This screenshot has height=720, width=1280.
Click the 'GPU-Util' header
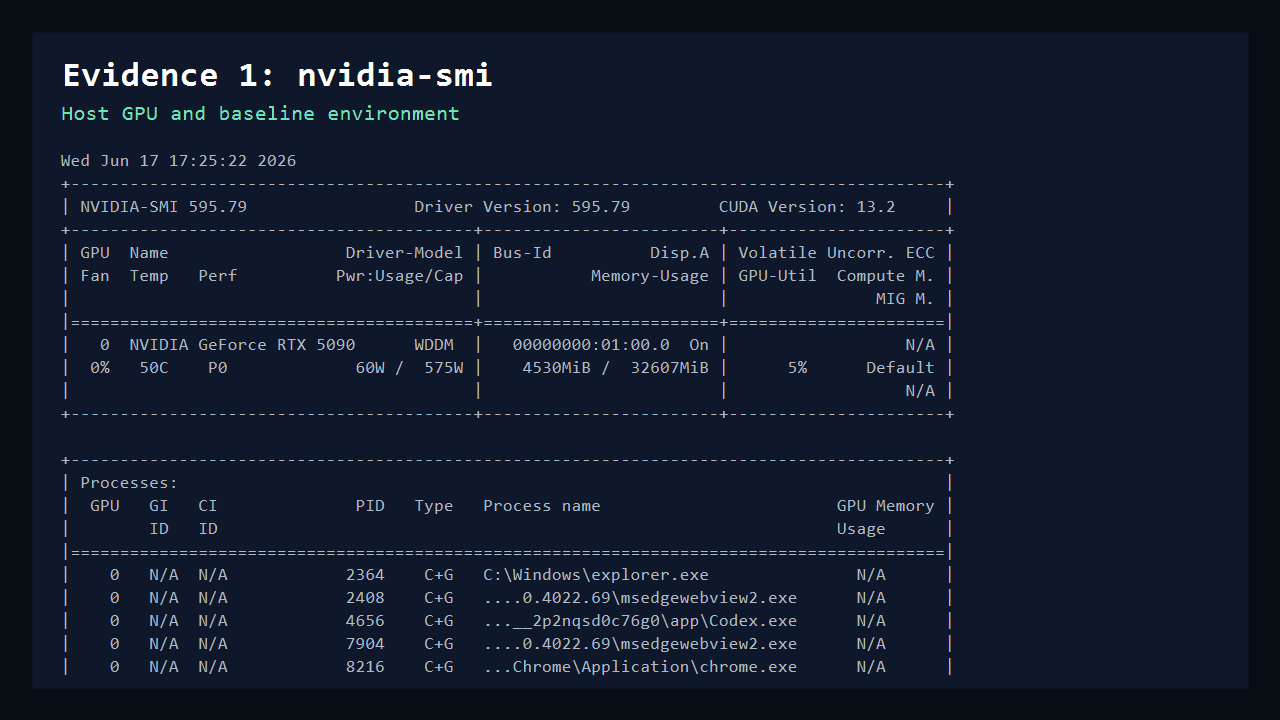click(777, 276)
